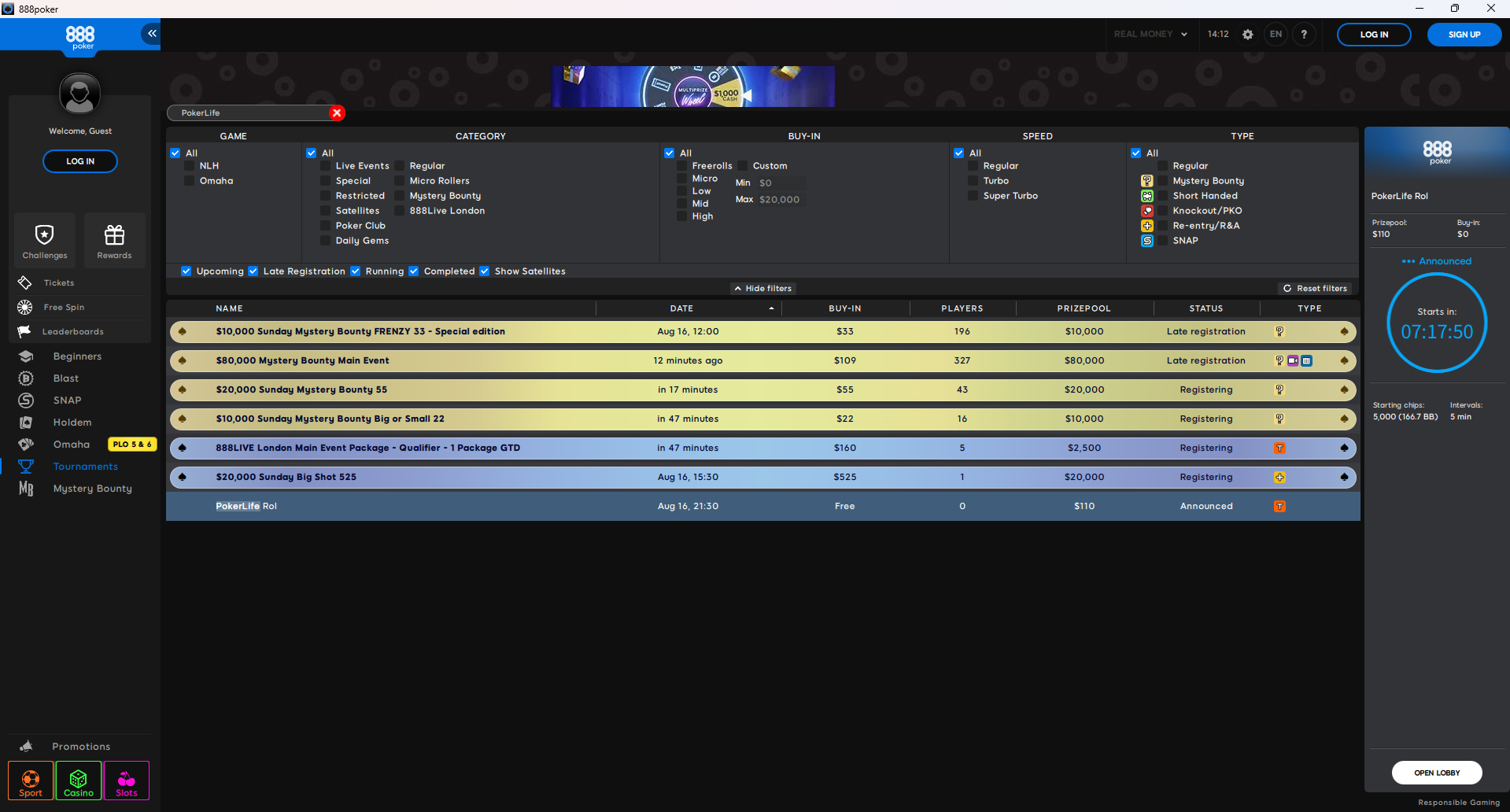Click the Min buy-in input field
The width and height of the screenshot is (1510, 812).
[780, 183]
